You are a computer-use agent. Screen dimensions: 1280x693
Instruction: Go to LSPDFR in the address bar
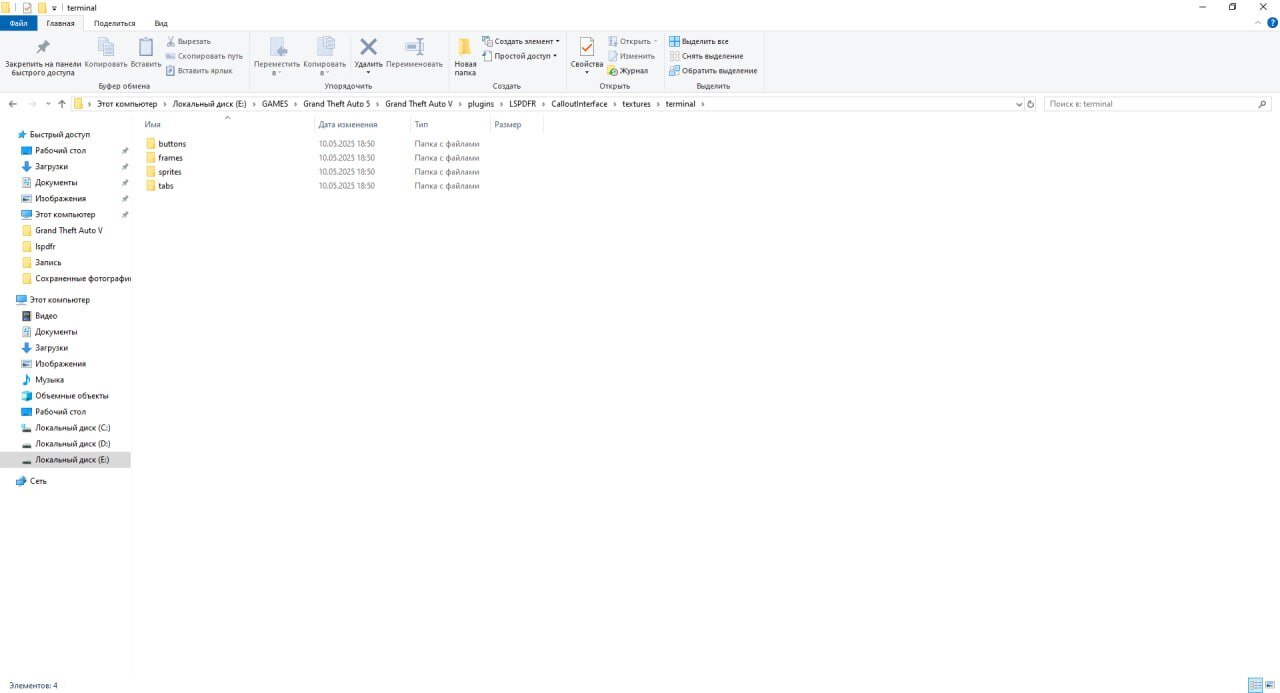tap(523, 104)
